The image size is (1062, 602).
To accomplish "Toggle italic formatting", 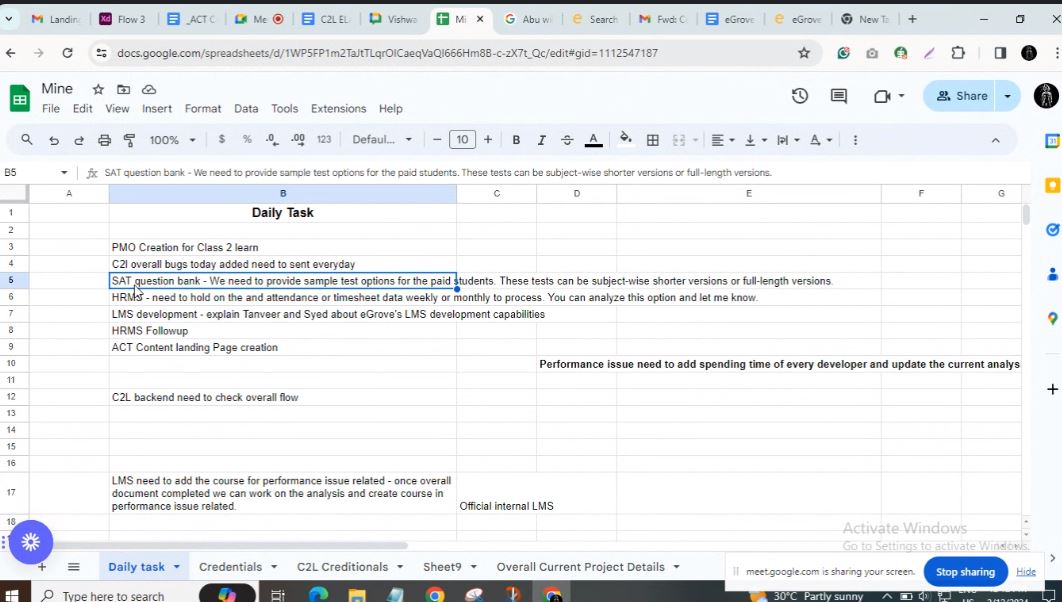I will pos(541,139).
